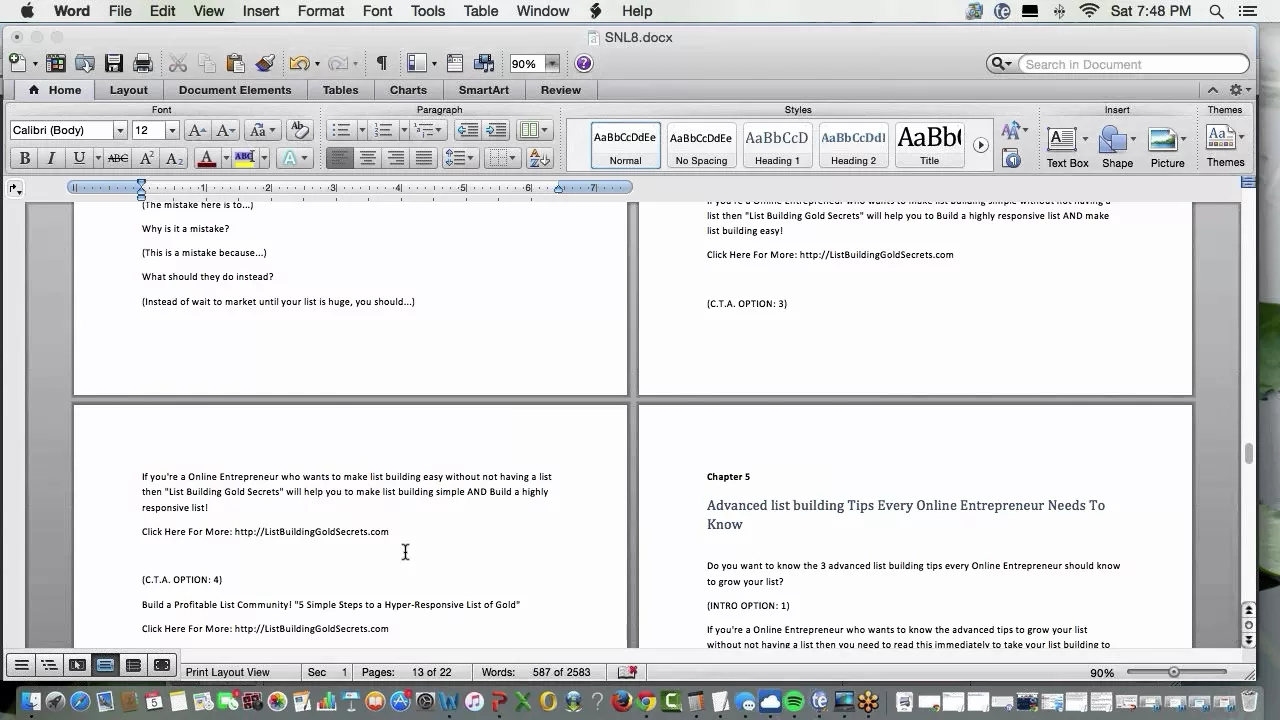
Task: Open the font size dropdown
Action: pyautogui.click(x=172, y=130)
